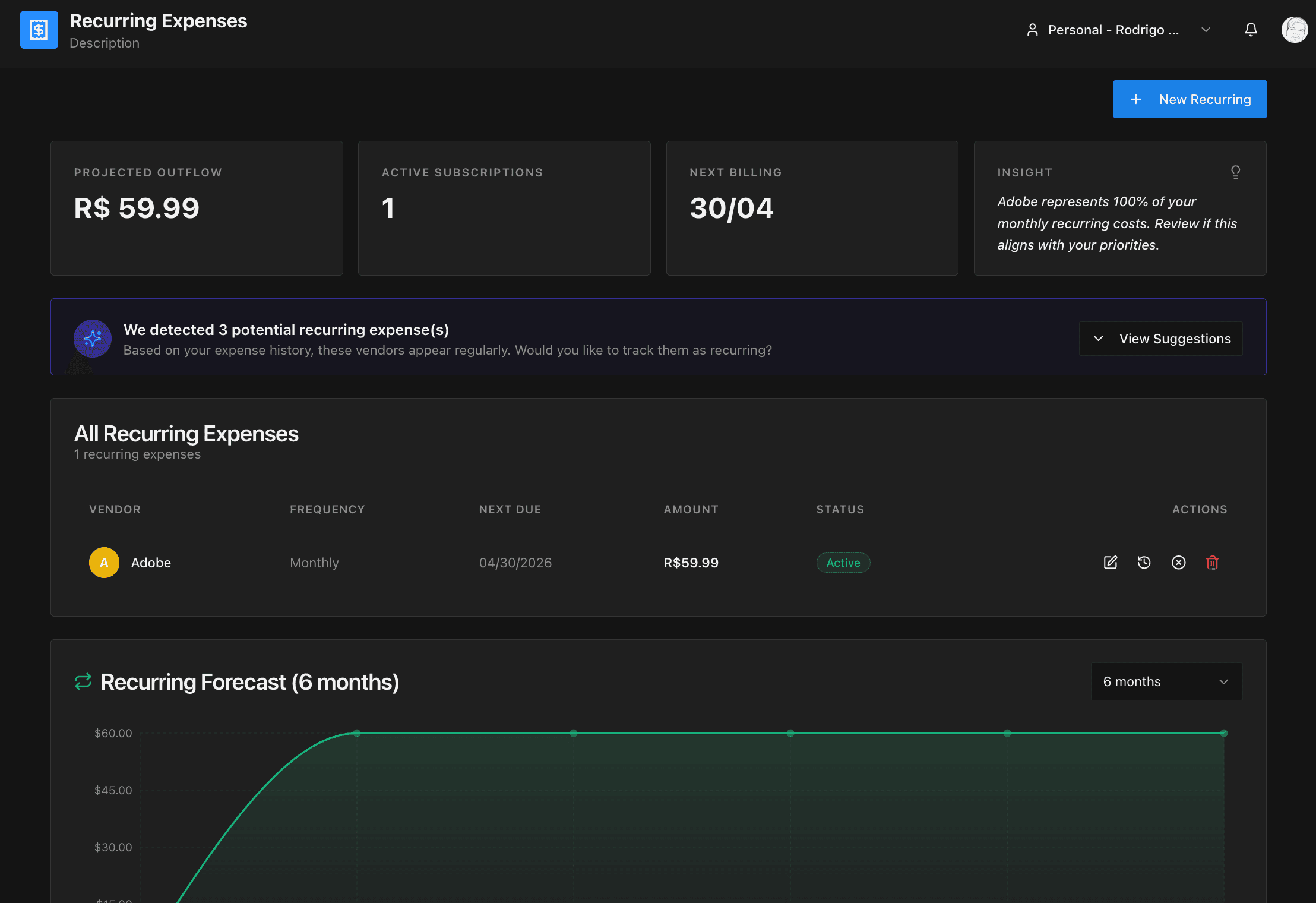Click the '1 recurring expenses' subtitle
Viewport: 1316px width, 903px height.
[137, 454]
